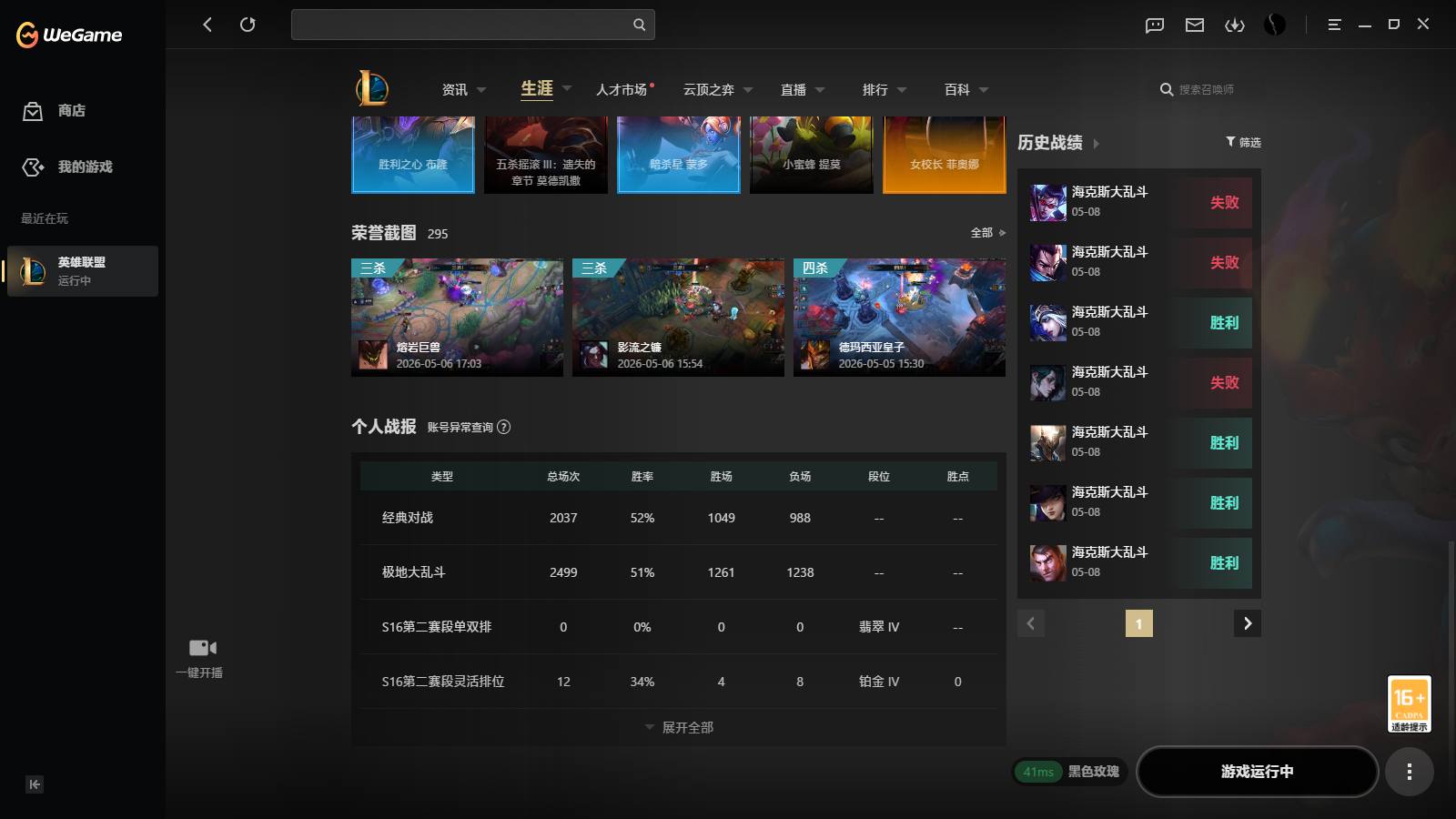
Task: Click the 黑色玫瑰 server latency indicator
Action: pyautogui.click(x=1070, y=772)
